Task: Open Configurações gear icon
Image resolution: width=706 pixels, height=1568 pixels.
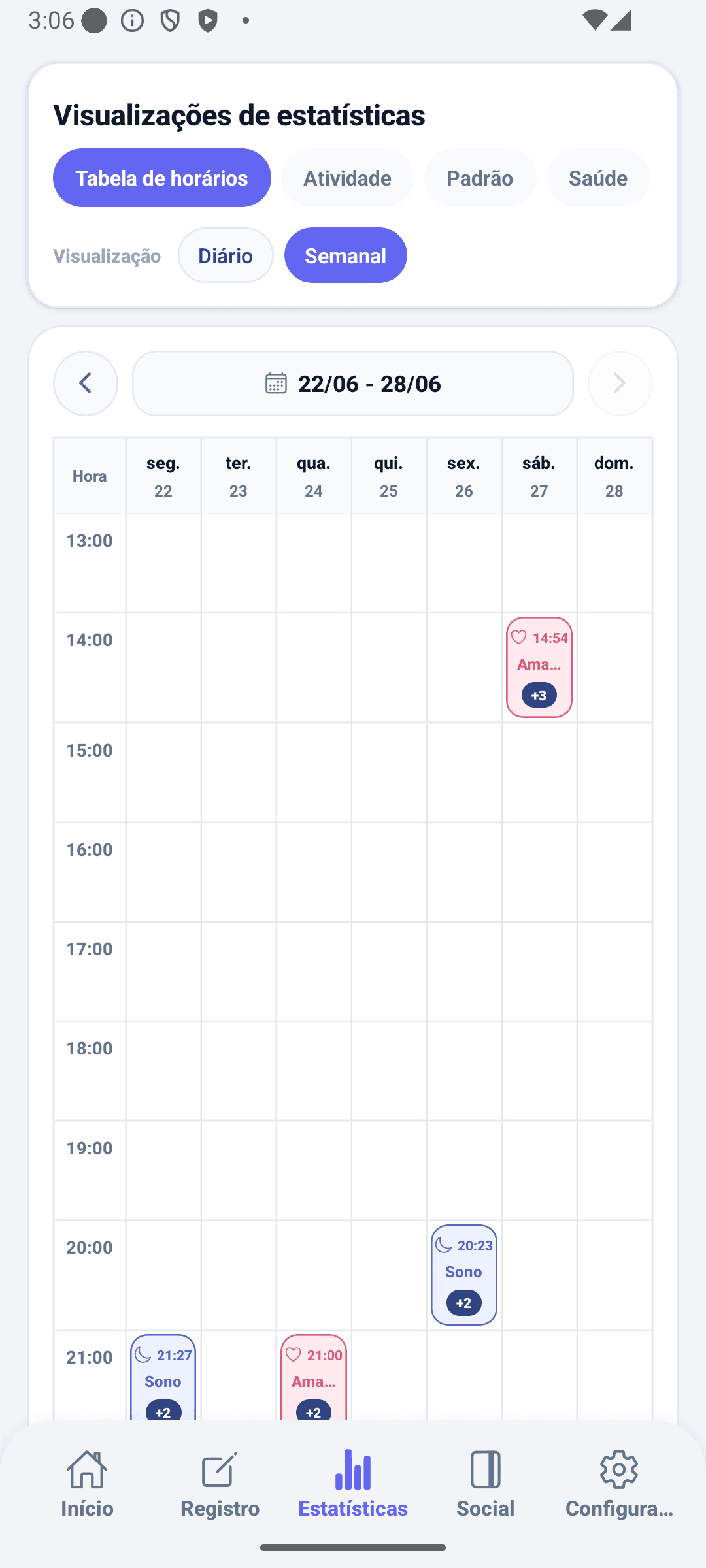Action: [x=619, y=1469]
